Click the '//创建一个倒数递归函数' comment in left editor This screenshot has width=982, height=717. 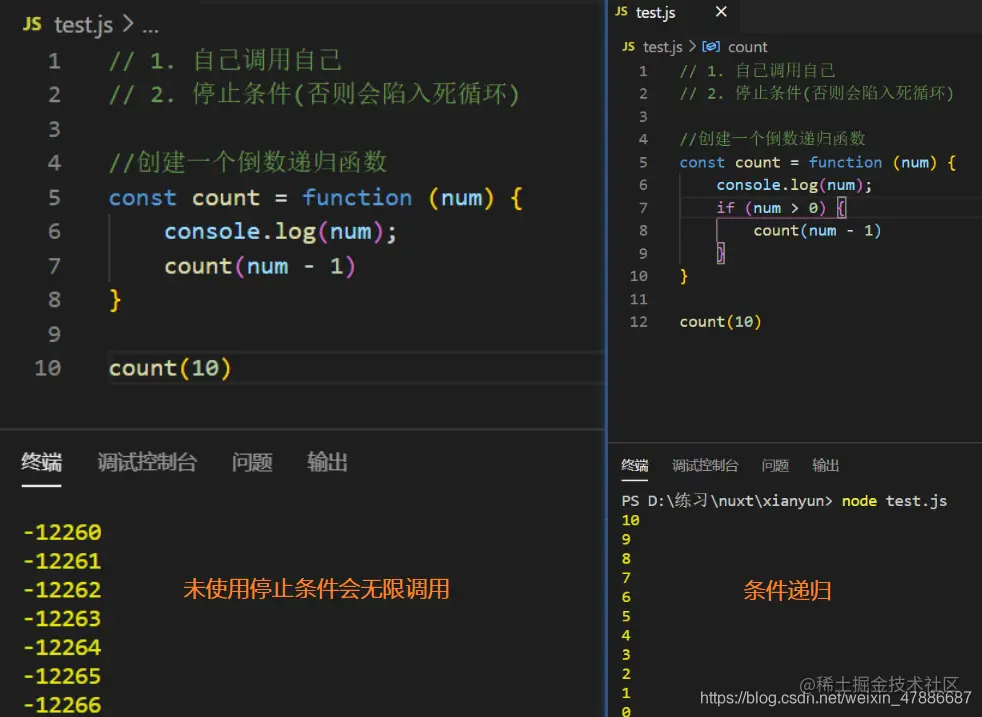[248, 162]
